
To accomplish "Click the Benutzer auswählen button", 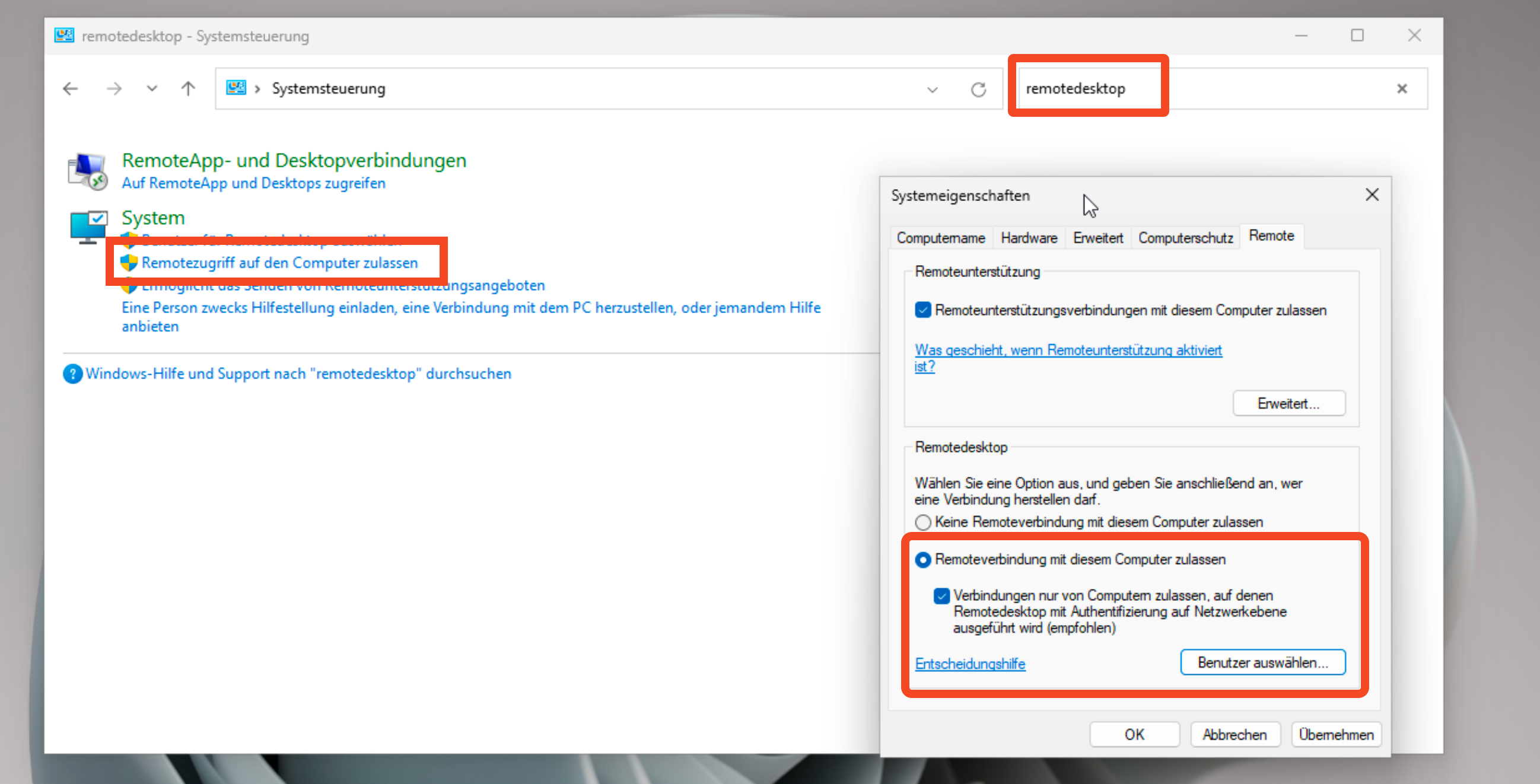I will [1262, 662].
